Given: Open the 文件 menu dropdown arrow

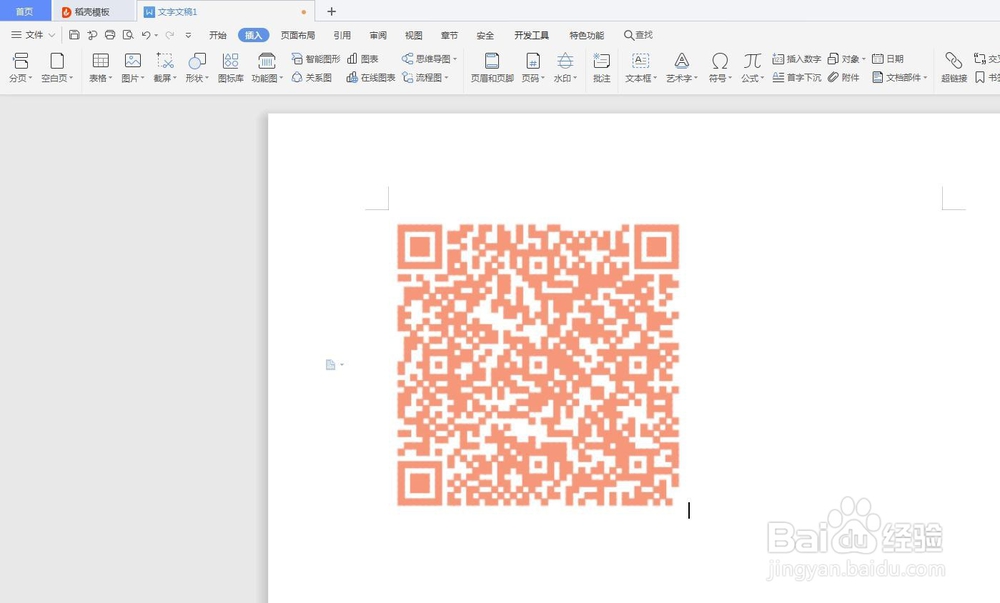Looking at the screenshot, I should click(x=52, y=35).
